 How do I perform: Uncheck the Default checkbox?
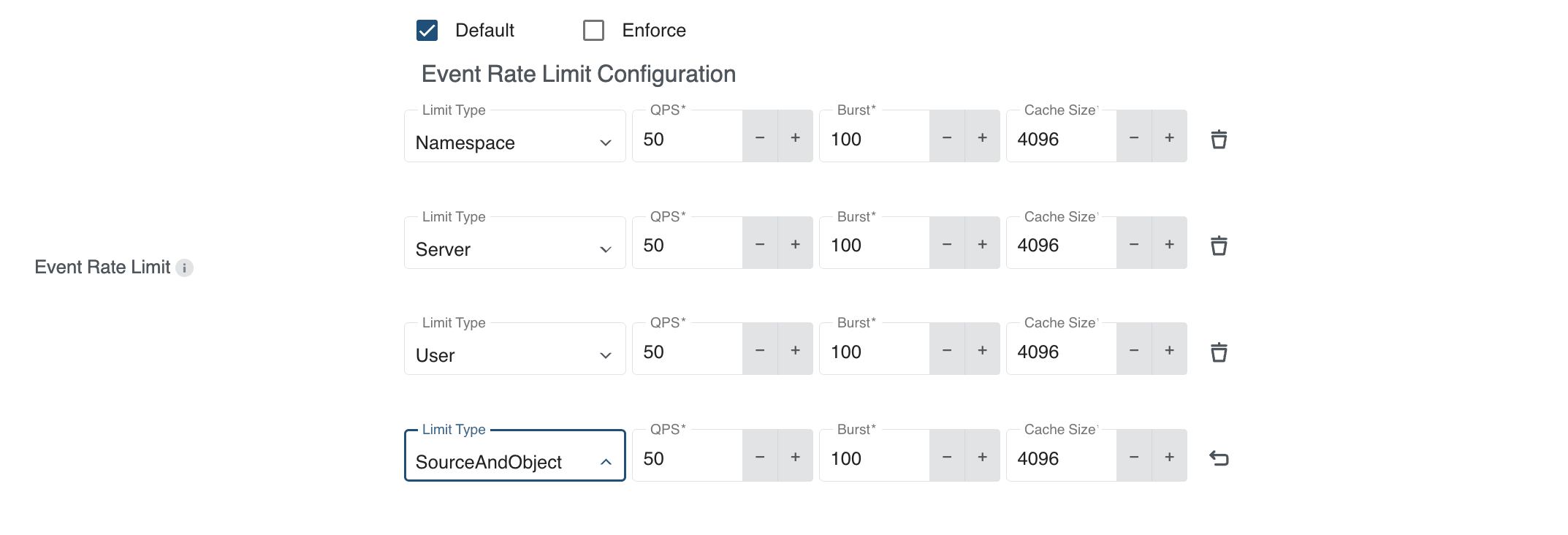click(427, 31)
